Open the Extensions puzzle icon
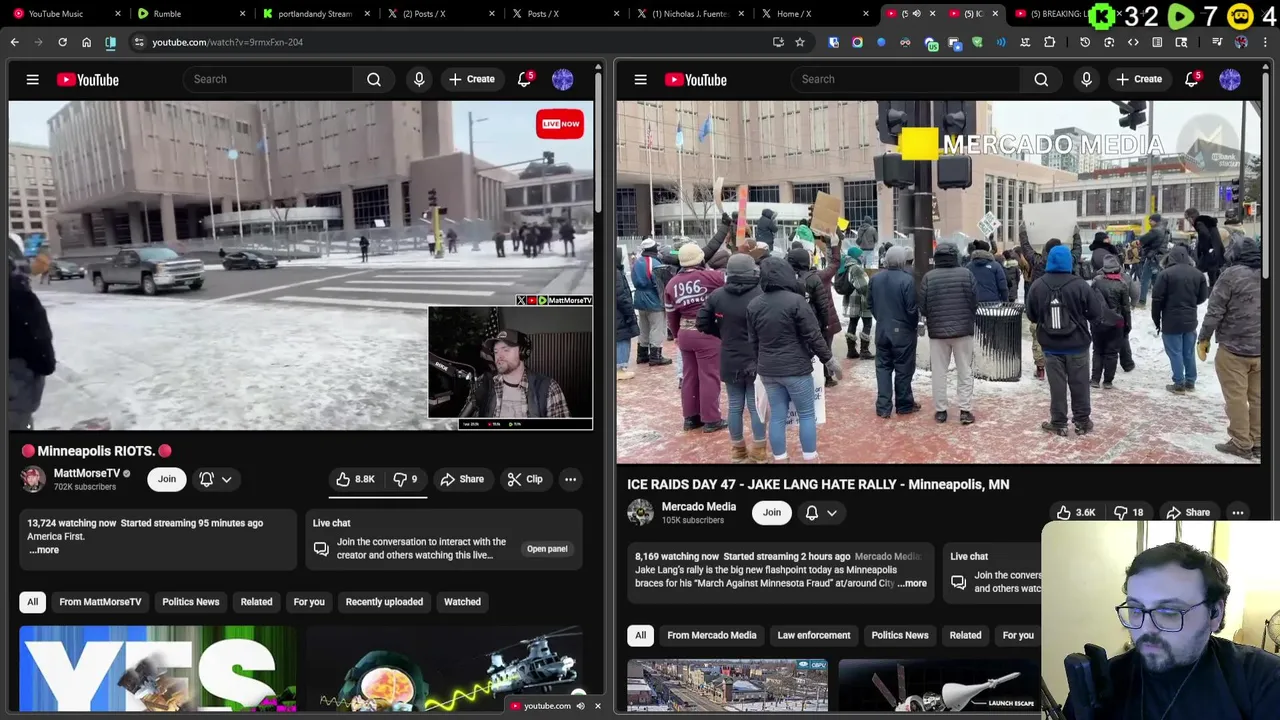 coord(1049,42)
